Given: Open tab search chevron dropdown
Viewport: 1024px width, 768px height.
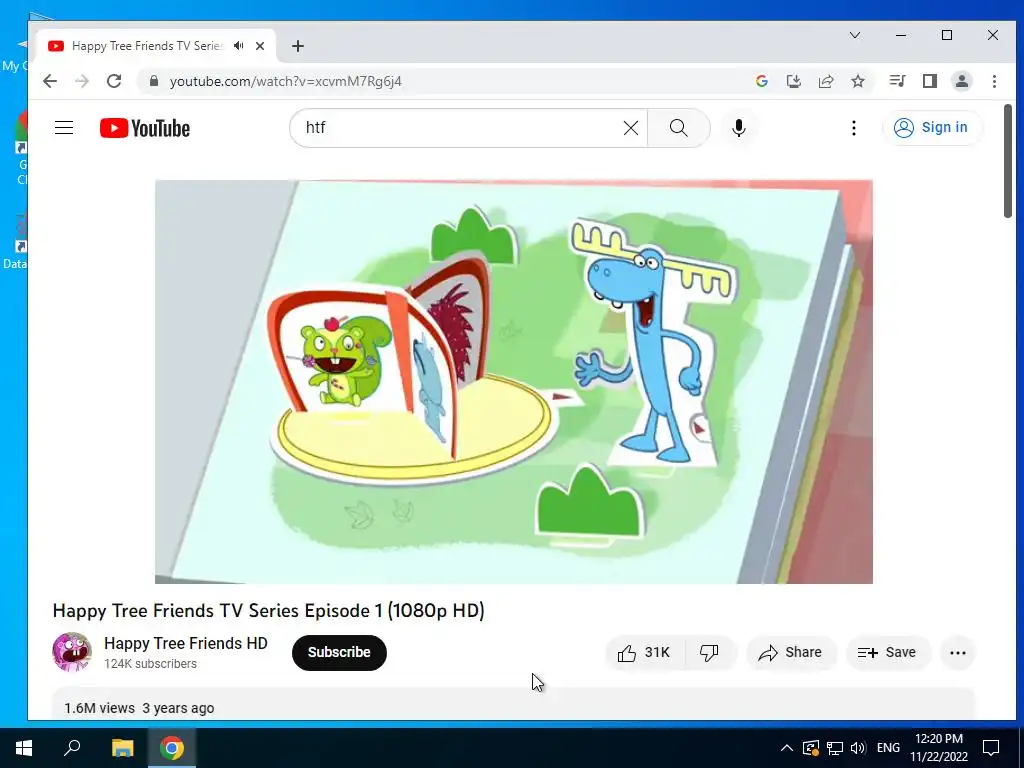Looking at the screenshot, I should (855, 35).
